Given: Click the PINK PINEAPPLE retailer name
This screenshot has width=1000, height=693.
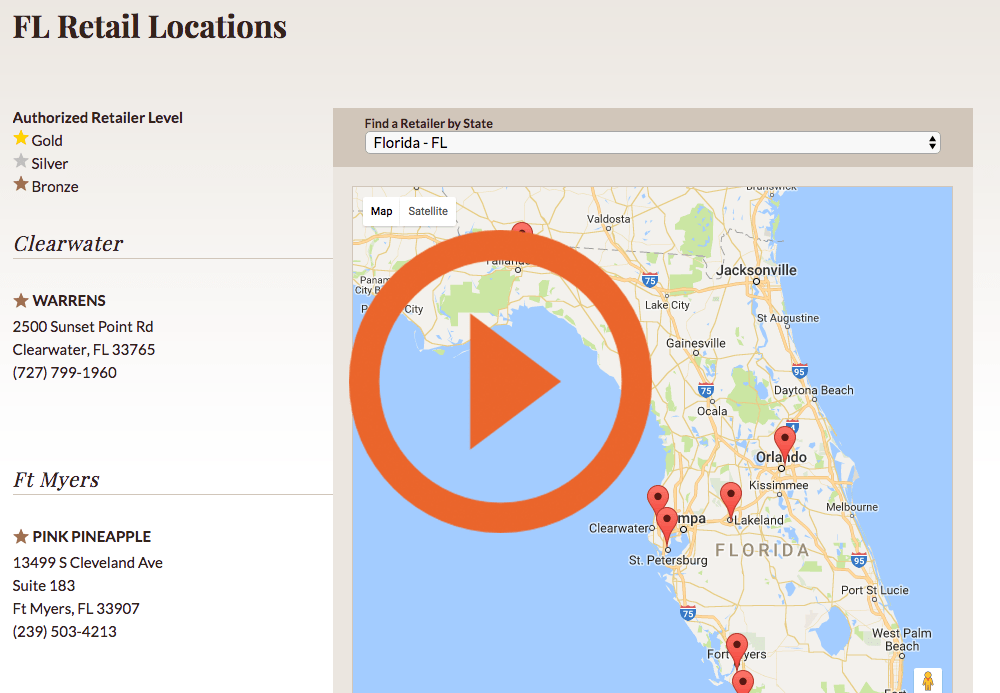Looking at the screenshot, I should point(92,536).
